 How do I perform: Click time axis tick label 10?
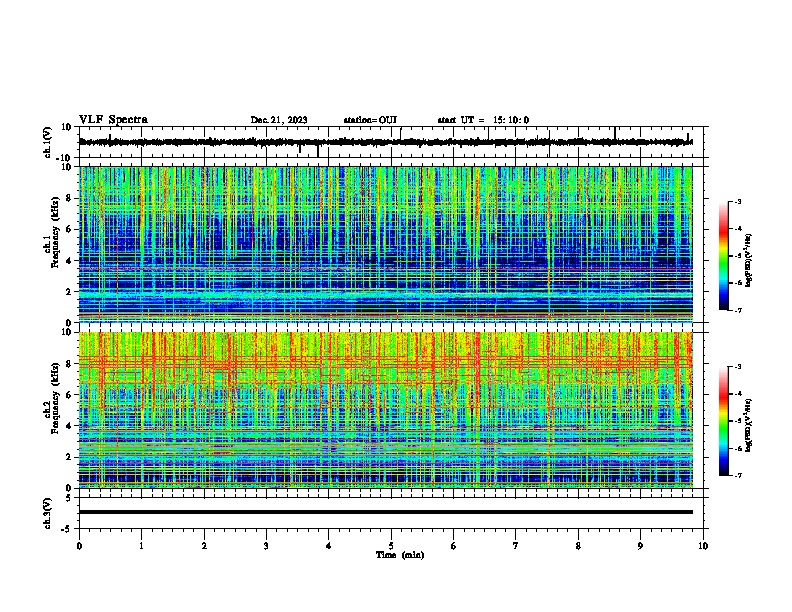point(703,545)
